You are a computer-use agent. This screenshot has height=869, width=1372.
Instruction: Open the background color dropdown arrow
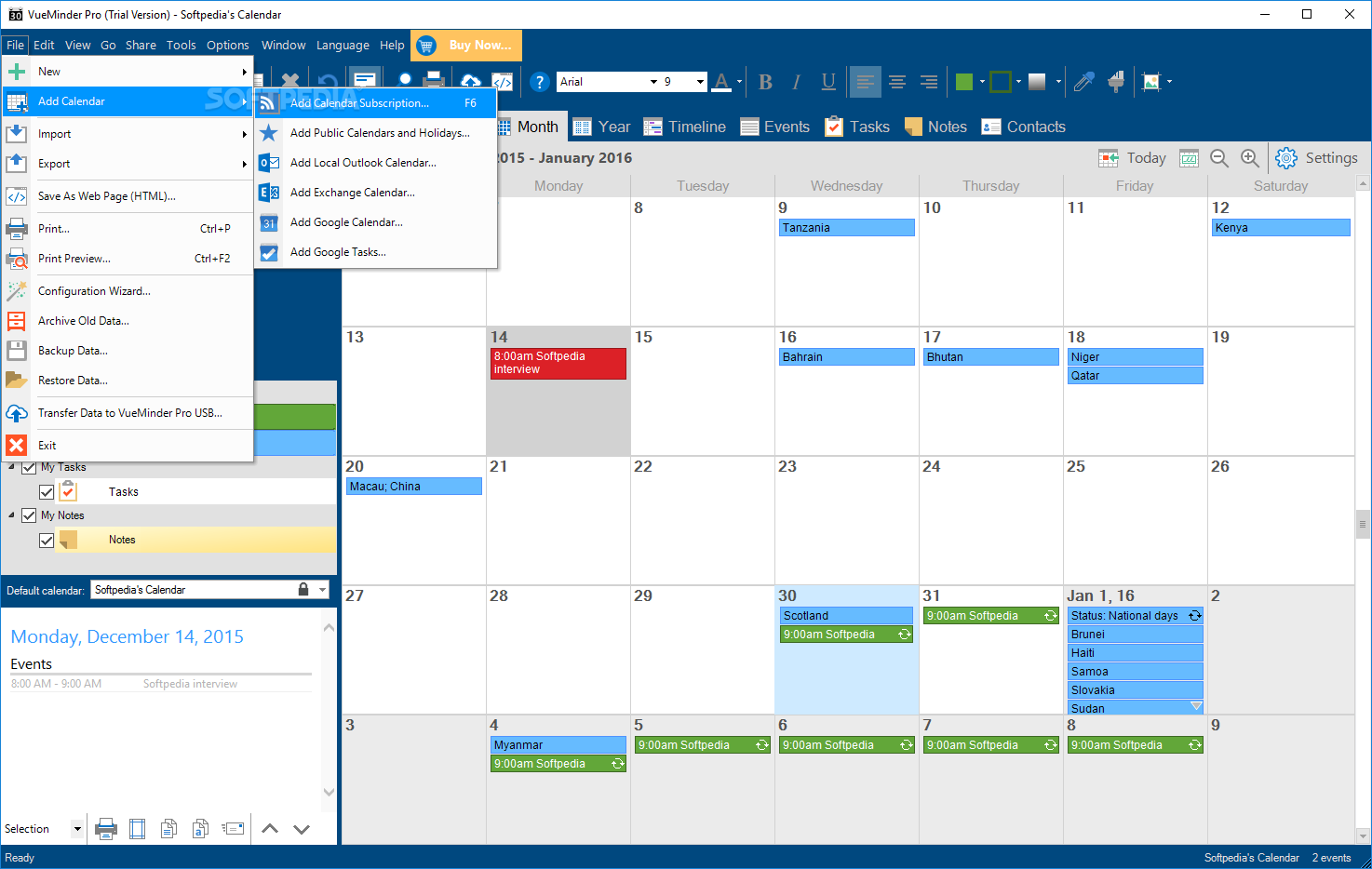(x=980, y=82)
